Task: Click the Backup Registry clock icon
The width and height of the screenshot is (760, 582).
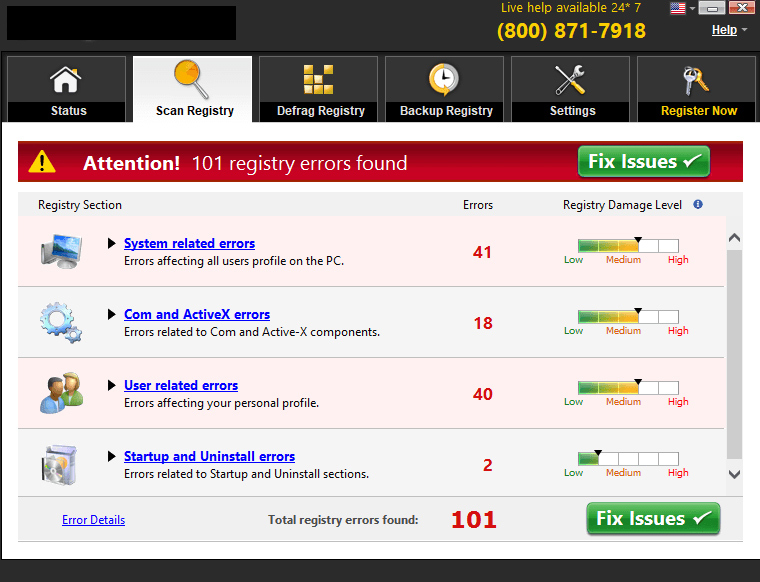Action: (445, 79)
